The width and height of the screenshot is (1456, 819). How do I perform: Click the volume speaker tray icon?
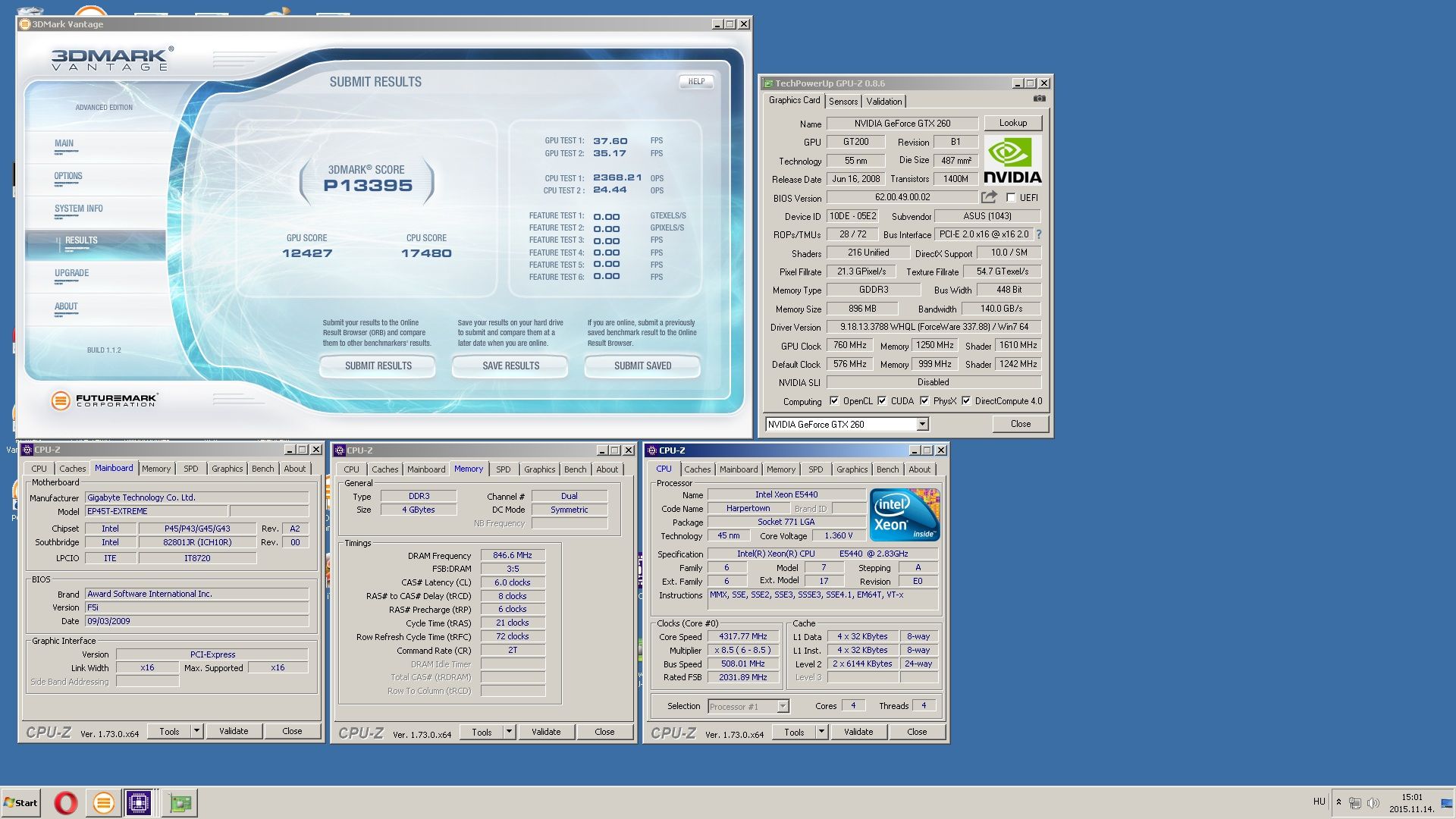[1373, 802]
